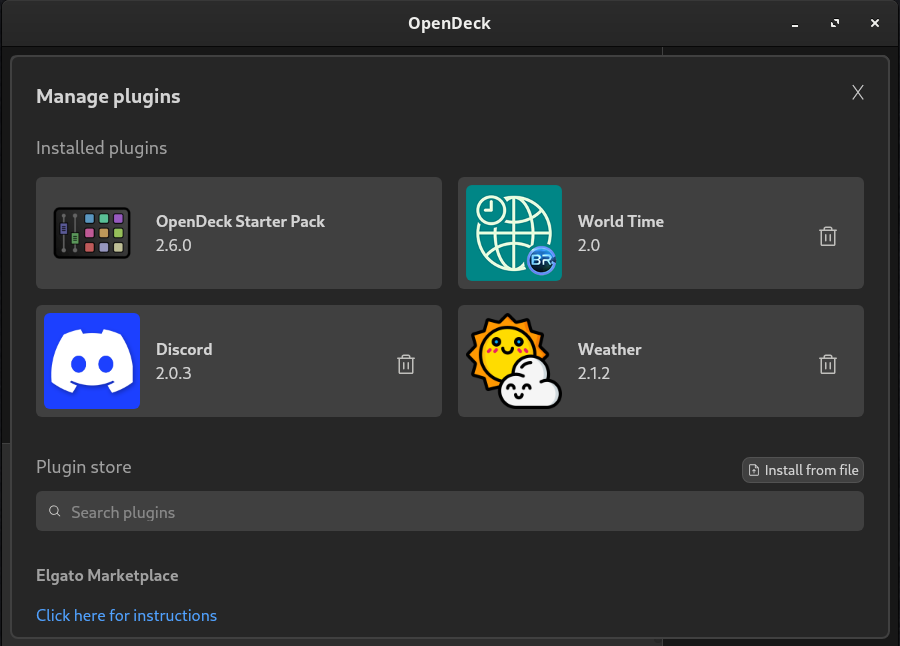This screenshot has width=900, height=646.
Task: Click the Weather sun and cloud icon
Action: [514, 361]
